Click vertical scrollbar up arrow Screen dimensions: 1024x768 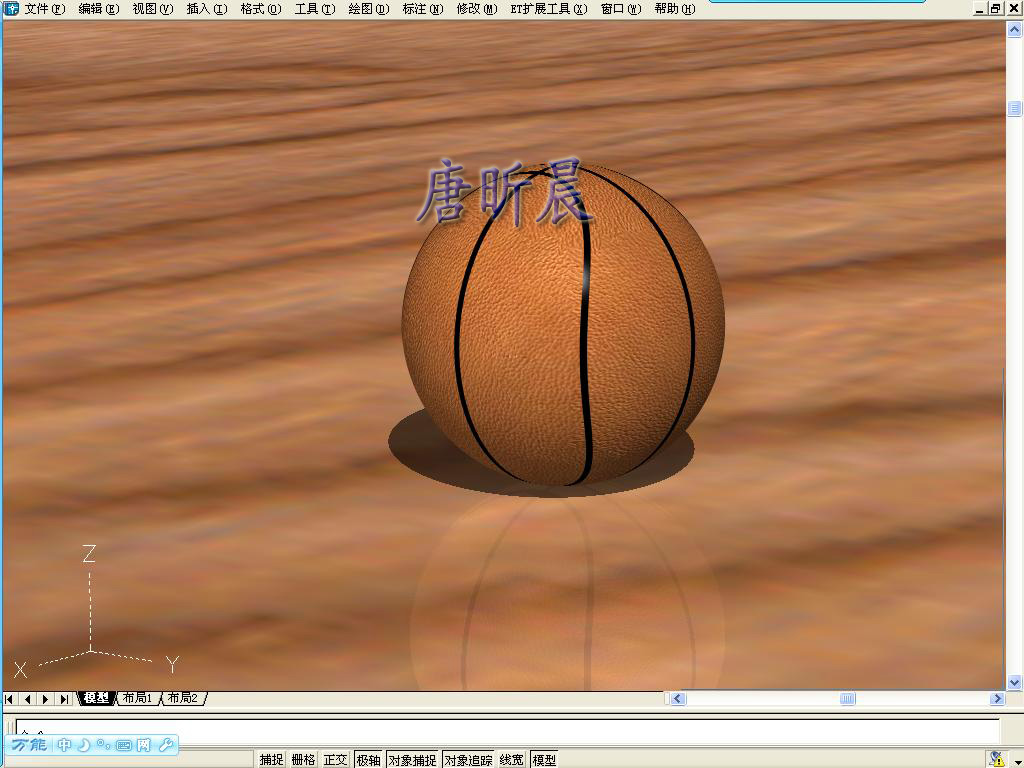[x=1014, y=29]
